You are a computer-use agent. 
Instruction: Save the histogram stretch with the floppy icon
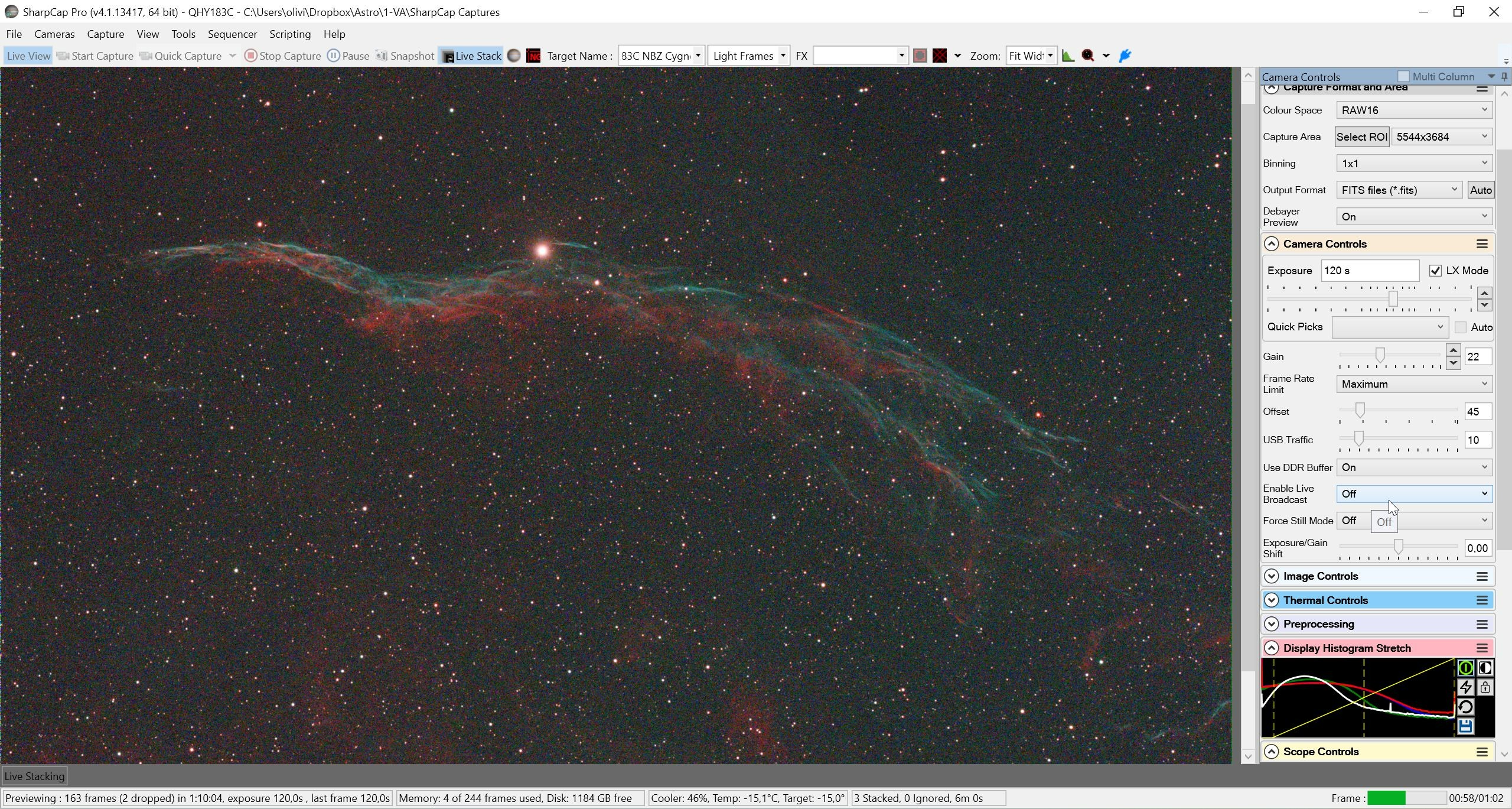coord(1465,726)
